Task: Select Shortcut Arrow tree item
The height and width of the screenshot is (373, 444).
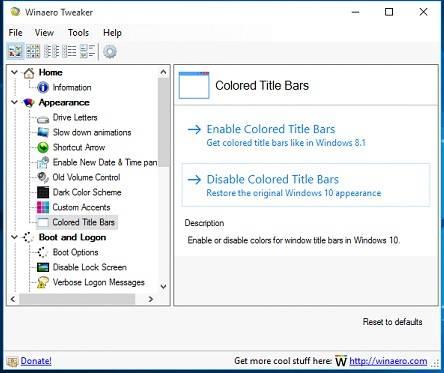Action: [x=79, y=147]
